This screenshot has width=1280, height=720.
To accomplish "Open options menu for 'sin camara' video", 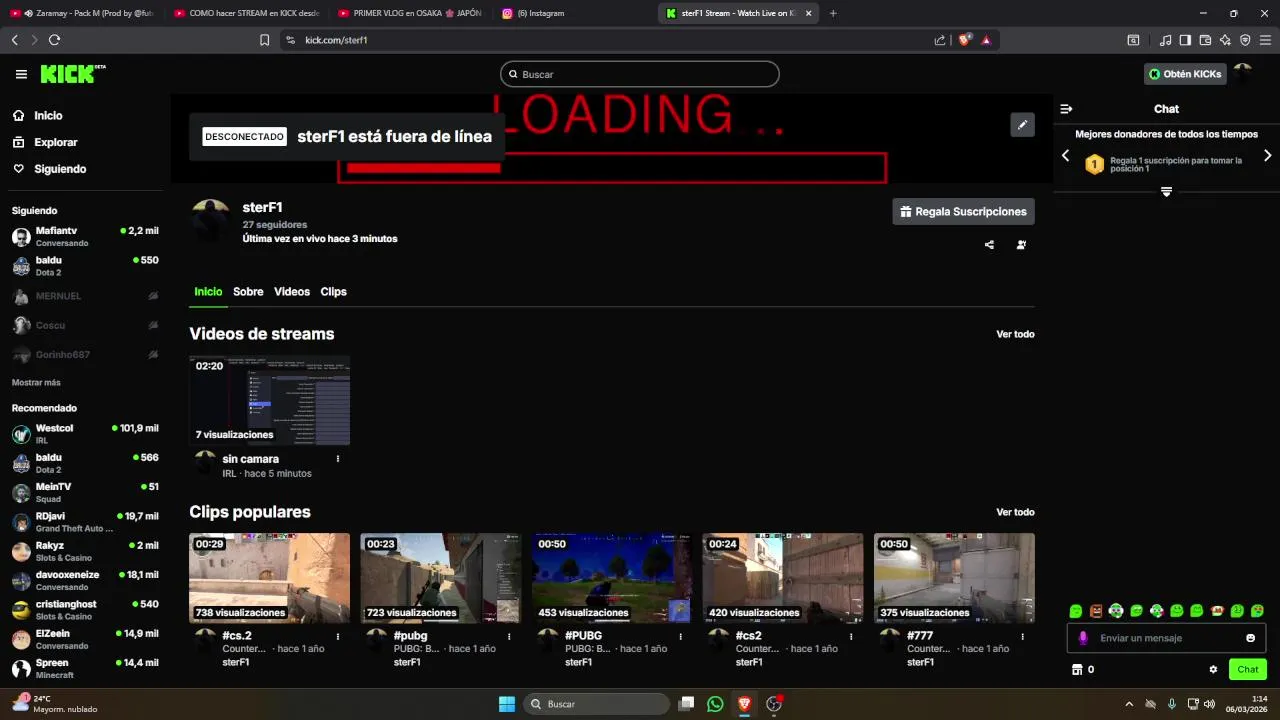I will 338,459.
